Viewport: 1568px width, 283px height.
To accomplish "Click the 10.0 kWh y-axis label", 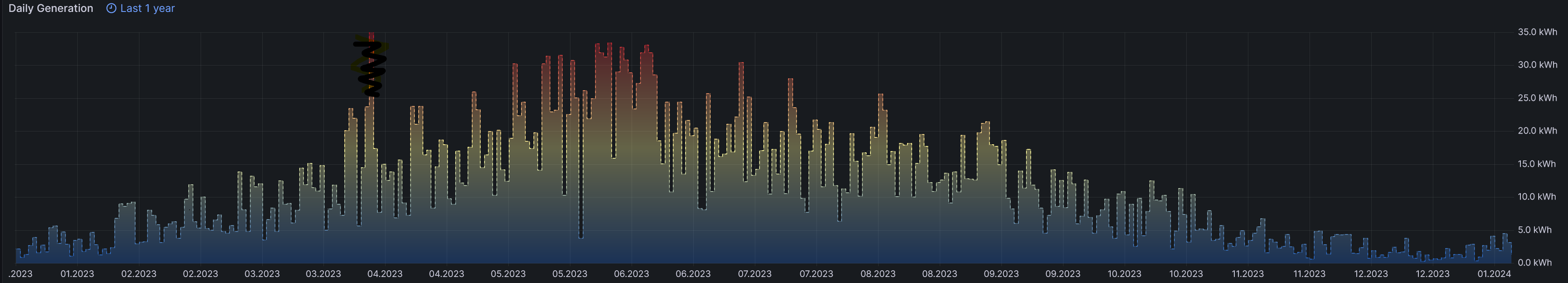I will pos(1537,196).
